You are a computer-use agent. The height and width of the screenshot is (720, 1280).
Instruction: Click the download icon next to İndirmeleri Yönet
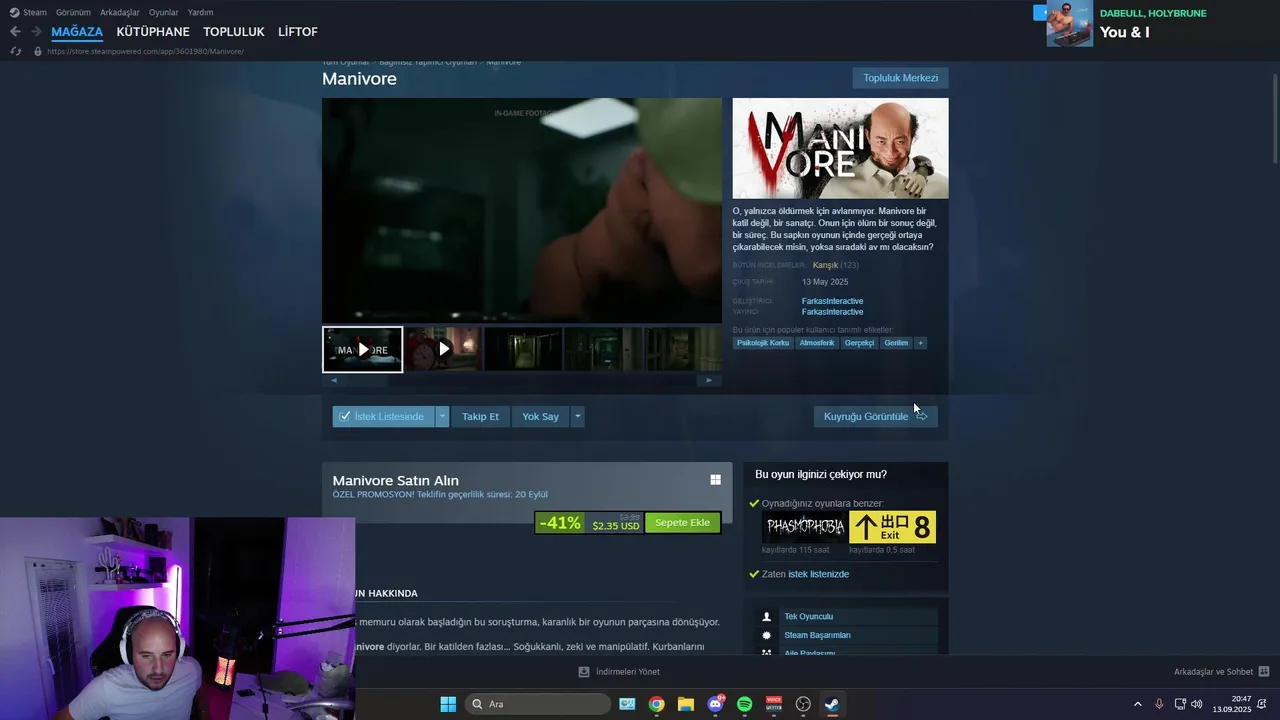pos(584,672)
